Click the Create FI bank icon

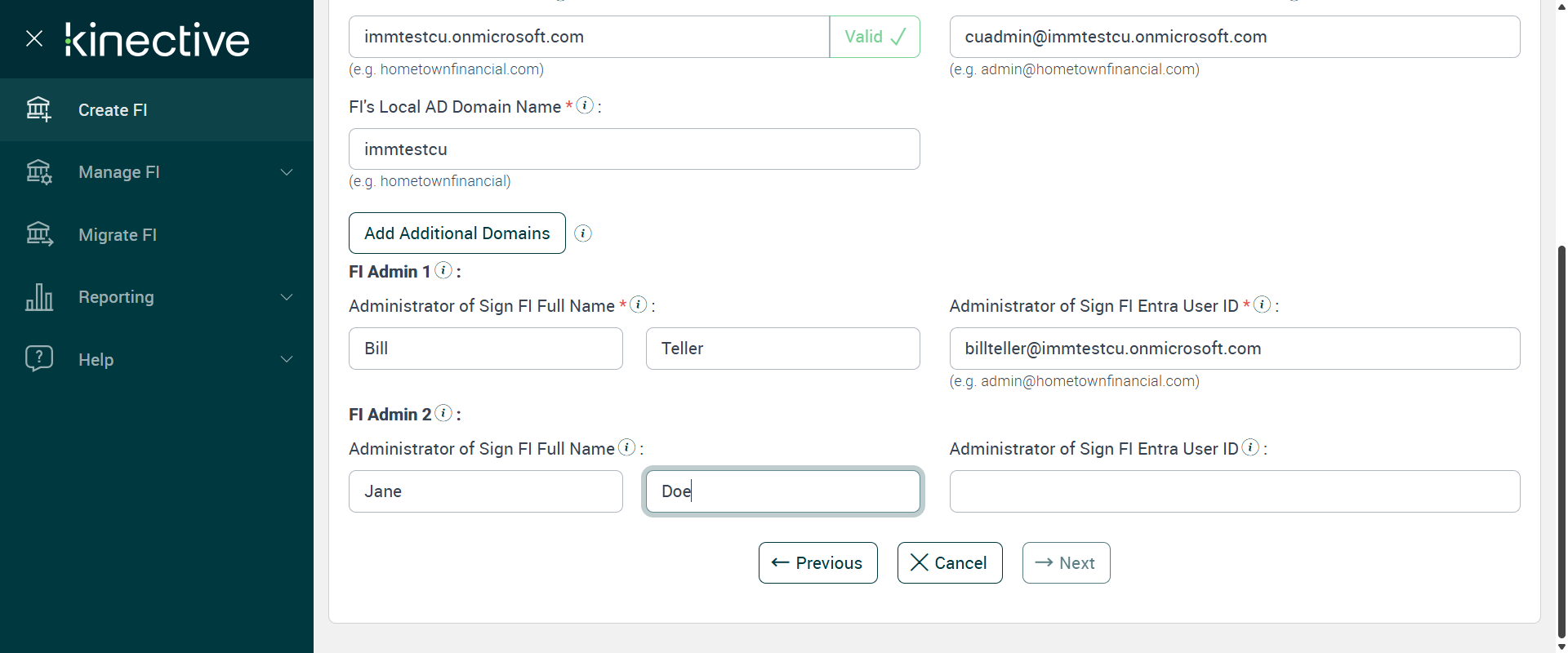pos(38,109)
